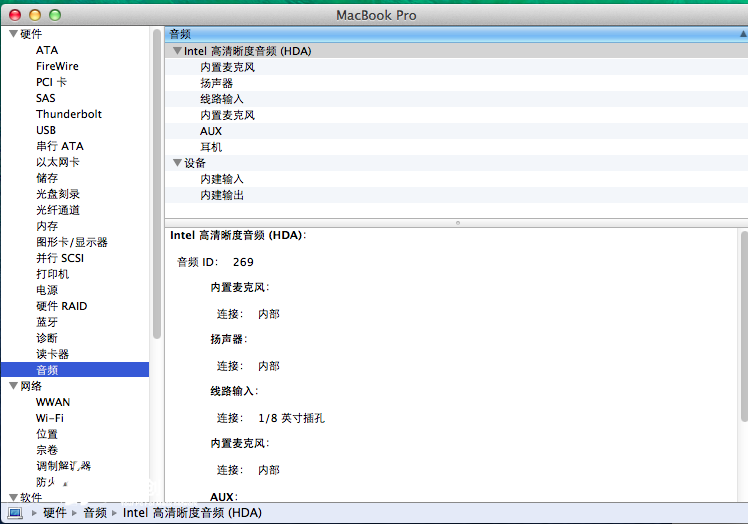
Task: Select SAS in the sidebar
Action: pos(46,98)
